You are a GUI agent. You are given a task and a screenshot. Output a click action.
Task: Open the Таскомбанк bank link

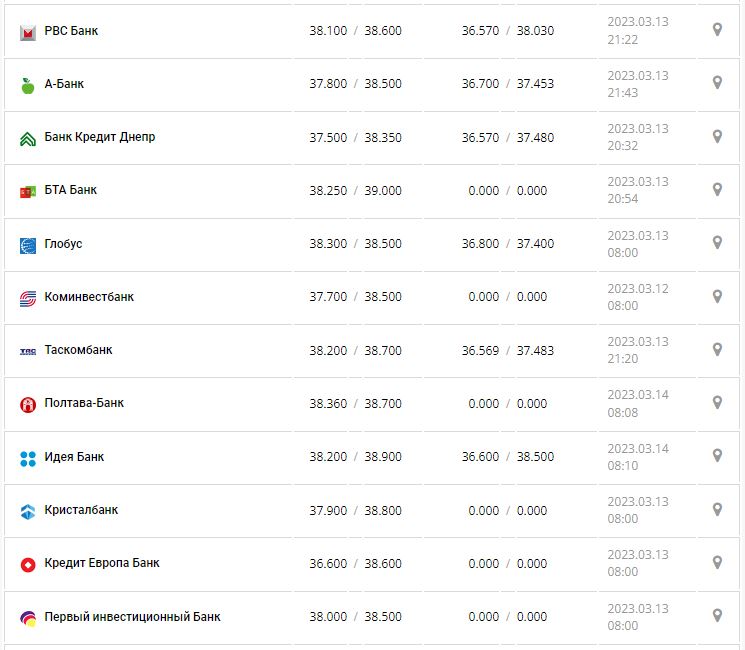point(79,350)
